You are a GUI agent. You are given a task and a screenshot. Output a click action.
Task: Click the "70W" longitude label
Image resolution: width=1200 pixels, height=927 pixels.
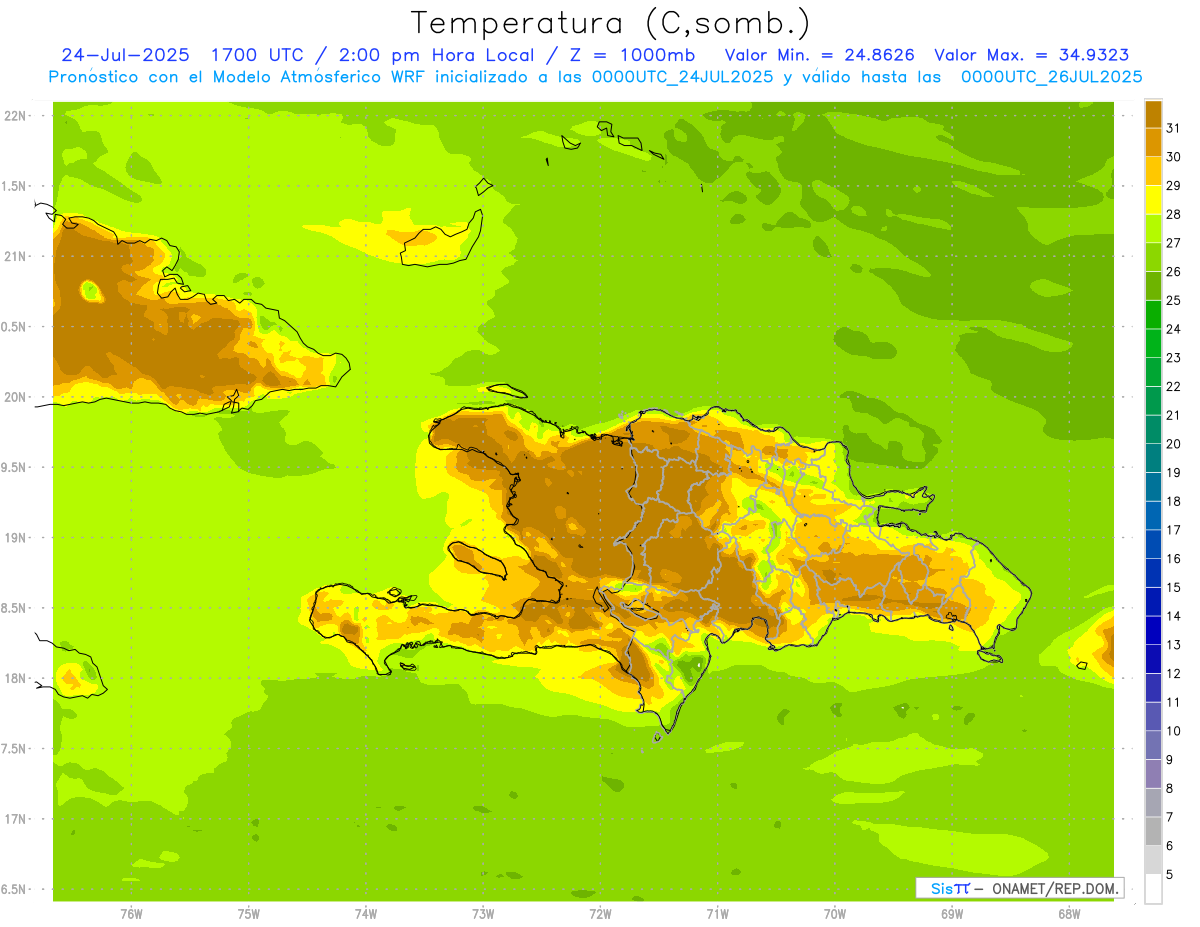point(835,914)
